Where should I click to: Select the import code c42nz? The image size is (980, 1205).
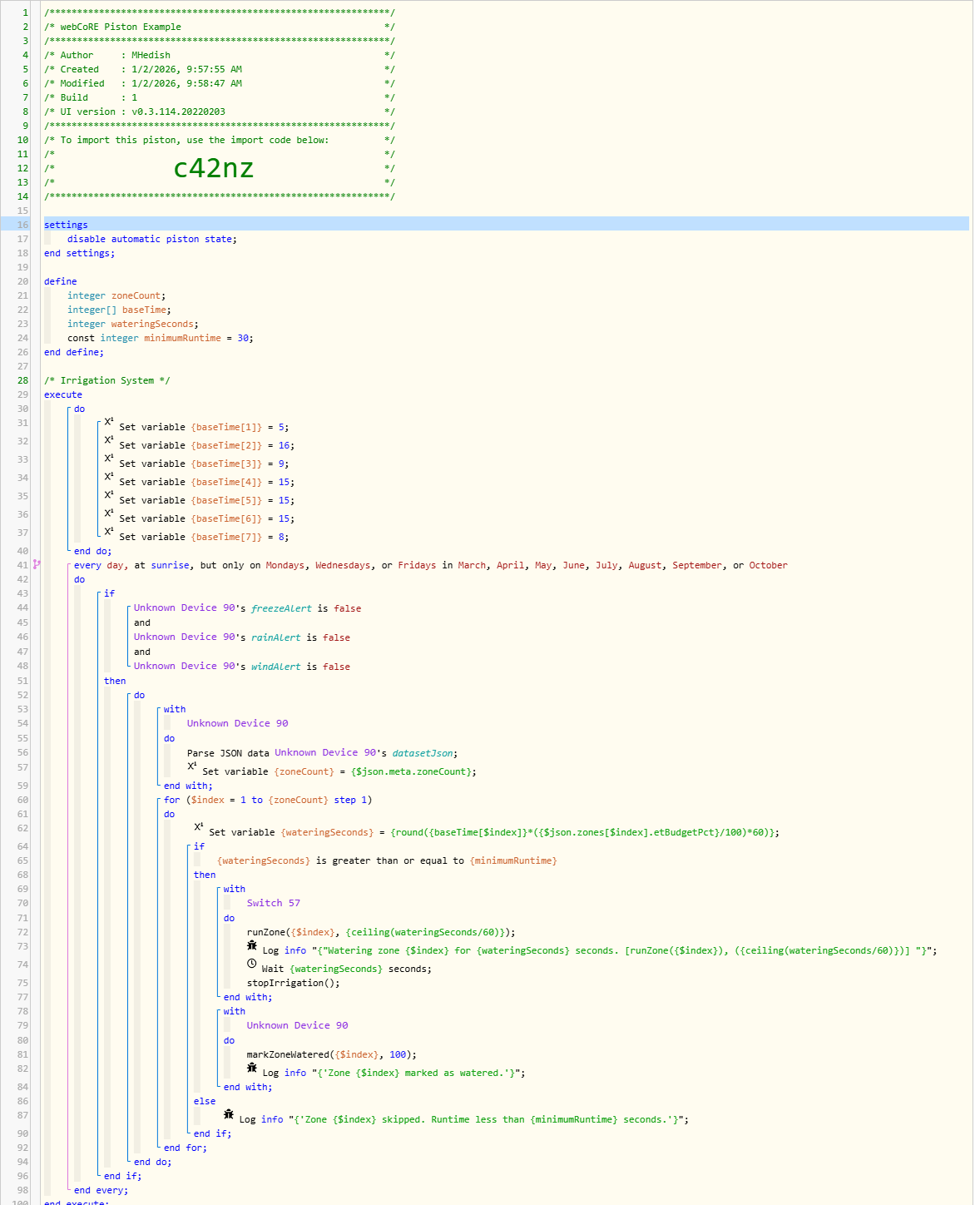click(x=213, y=169)
